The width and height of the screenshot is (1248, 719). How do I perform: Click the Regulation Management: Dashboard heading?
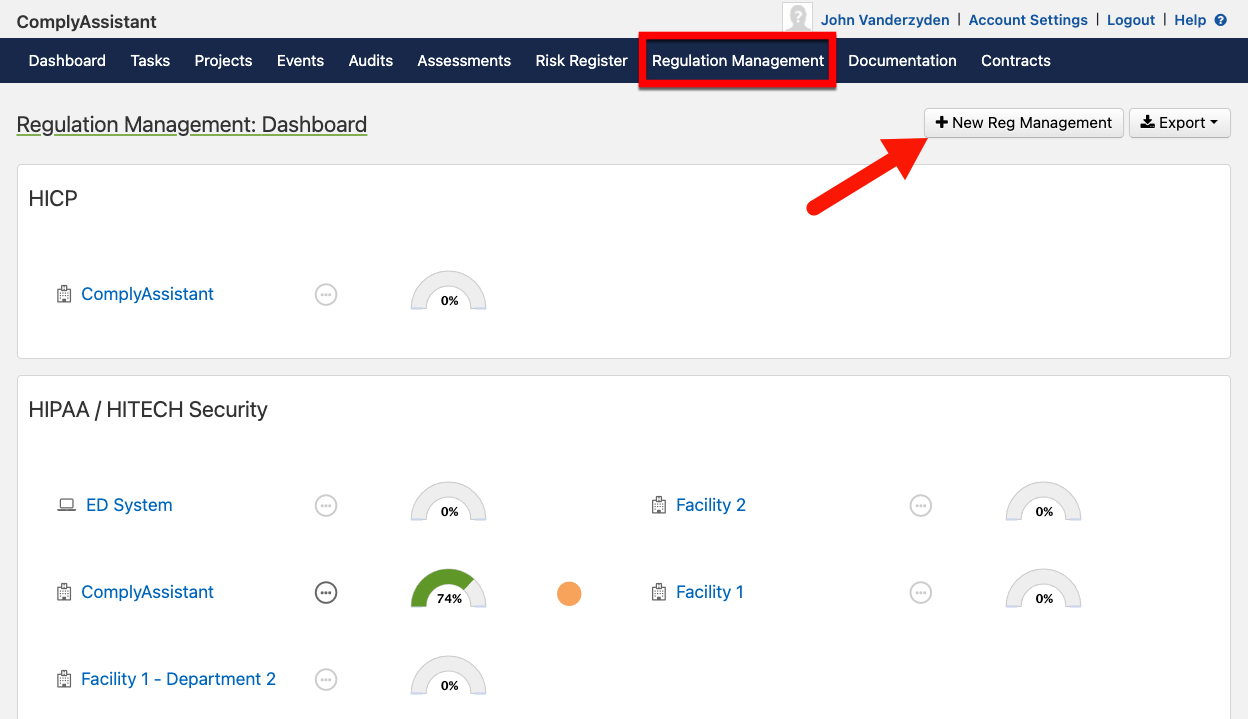click(x=192, y=125)
